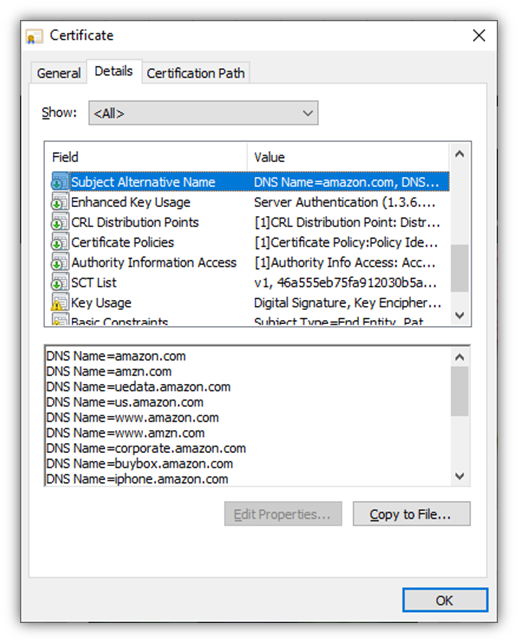Open the Show filter dropdown
The width and height of the screenshot is (518, 643).
pos(203,113)
